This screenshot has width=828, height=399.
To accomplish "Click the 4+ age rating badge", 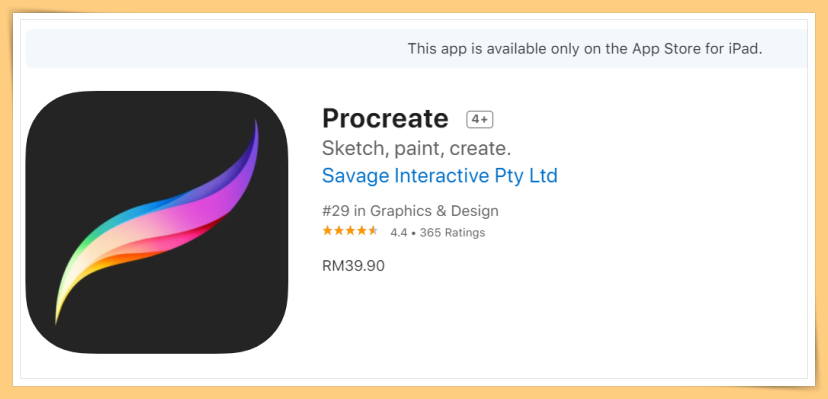I will [x=479, y=120].
